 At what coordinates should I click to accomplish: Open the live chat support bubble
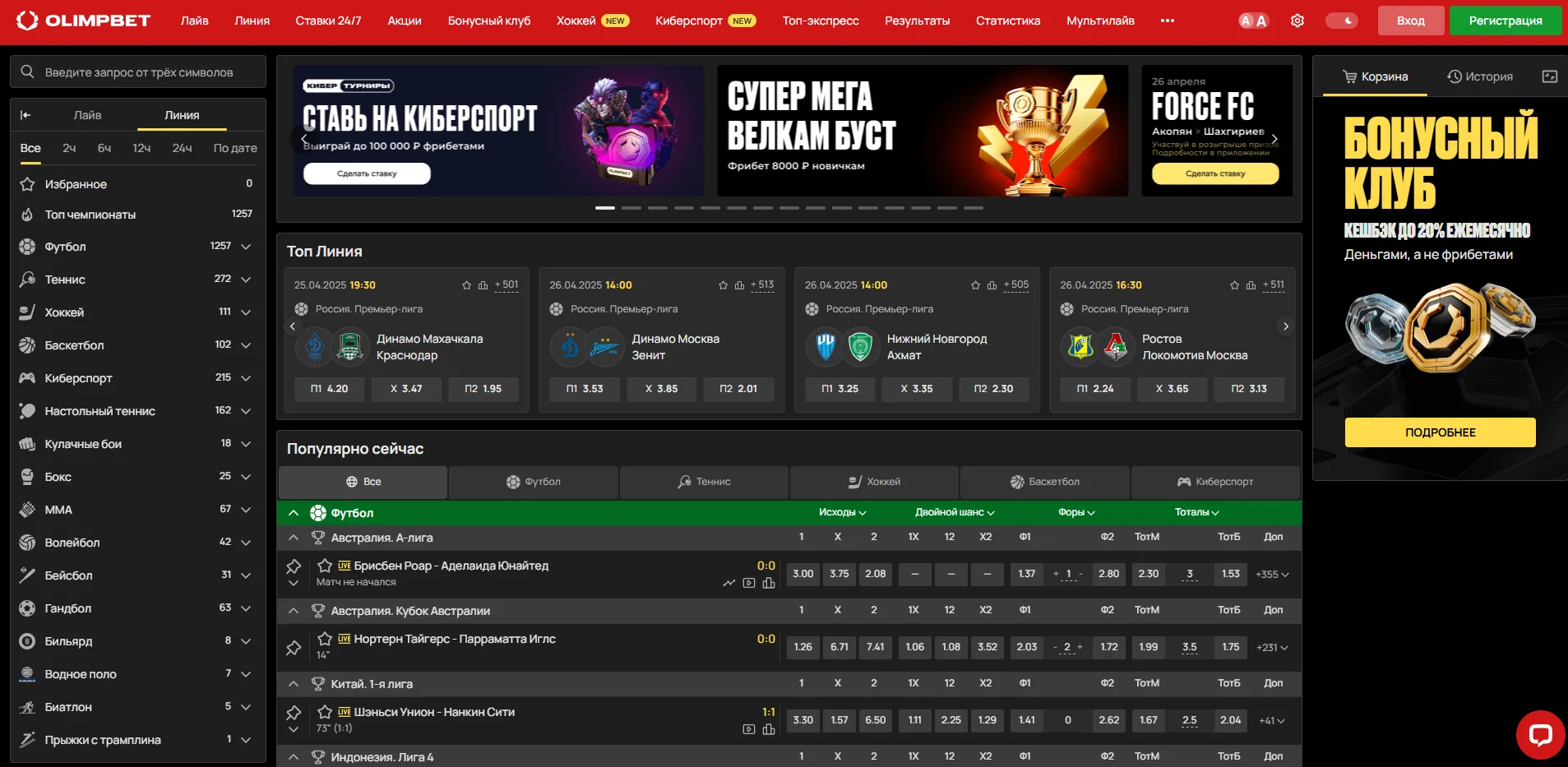[x=1540, y=734]
